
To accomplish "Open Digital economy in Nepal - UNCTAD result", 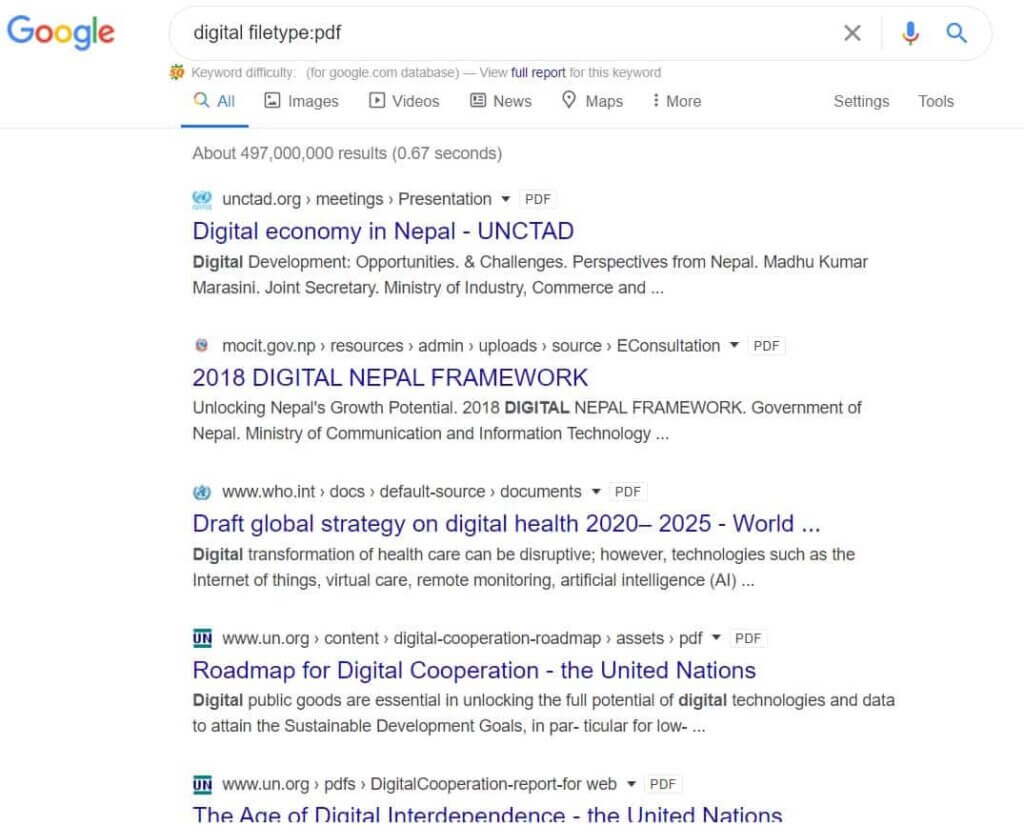I will pyautogui.click(x=383, y=231).
